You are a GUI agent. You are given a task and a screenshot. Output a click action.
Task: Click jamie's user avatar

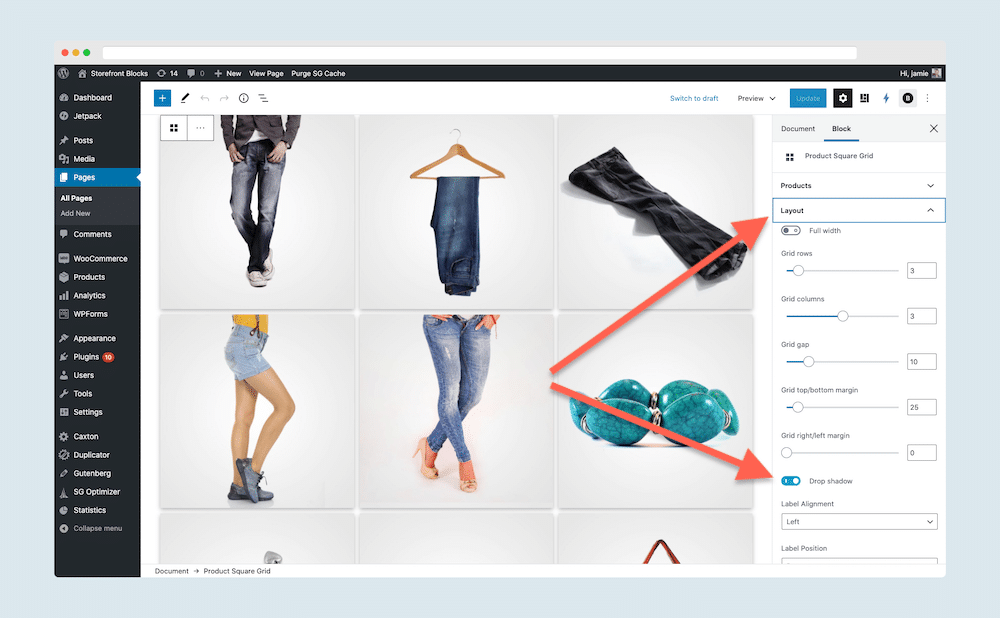coord(936,73)
